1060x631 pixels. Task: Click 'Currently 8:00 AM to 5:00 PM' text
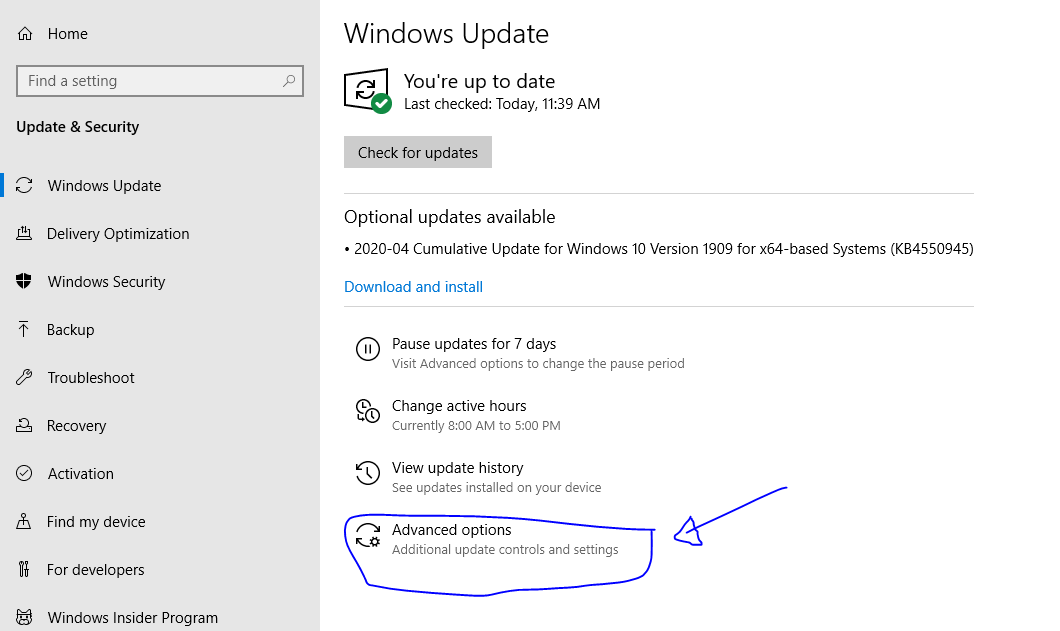(476, 425)
